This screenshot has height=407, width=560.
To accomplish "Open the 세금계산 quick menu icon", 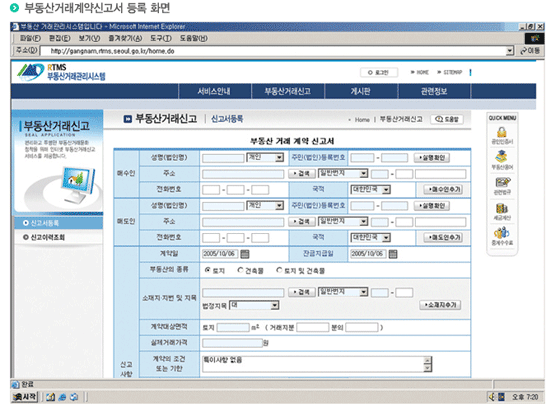I will click(x=502, y=211).
